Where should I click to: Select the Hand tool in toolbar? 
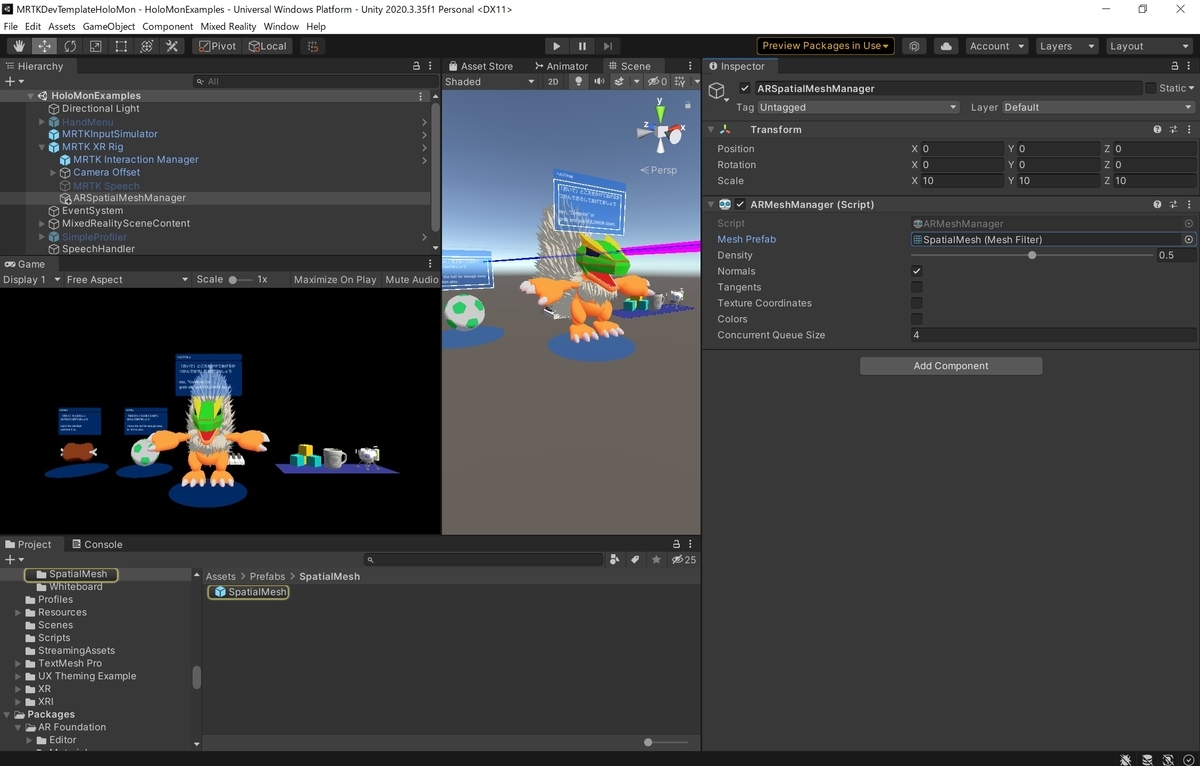pyautogui.click(x=19, y=46)
